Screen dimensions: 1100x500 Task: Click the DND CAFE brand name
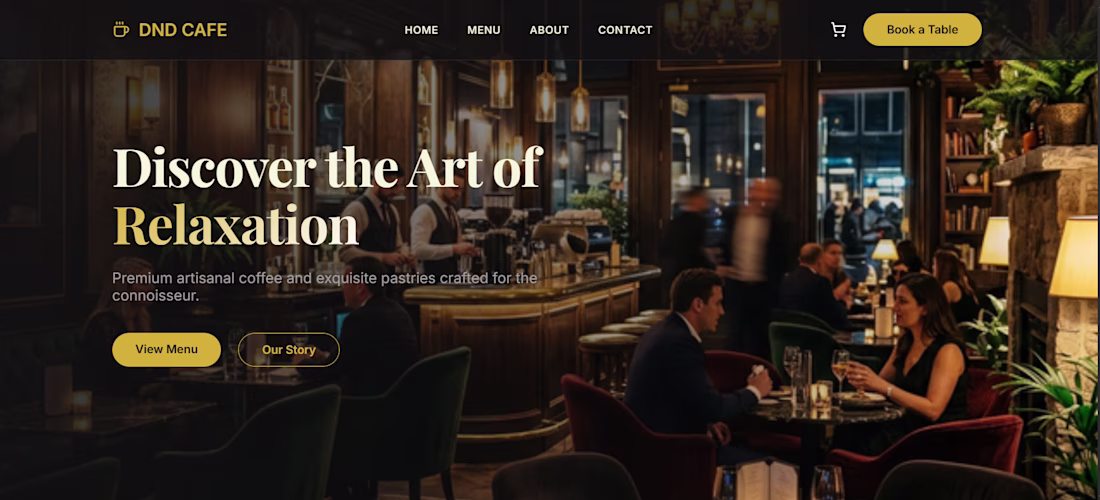click(x=182, y=30)
